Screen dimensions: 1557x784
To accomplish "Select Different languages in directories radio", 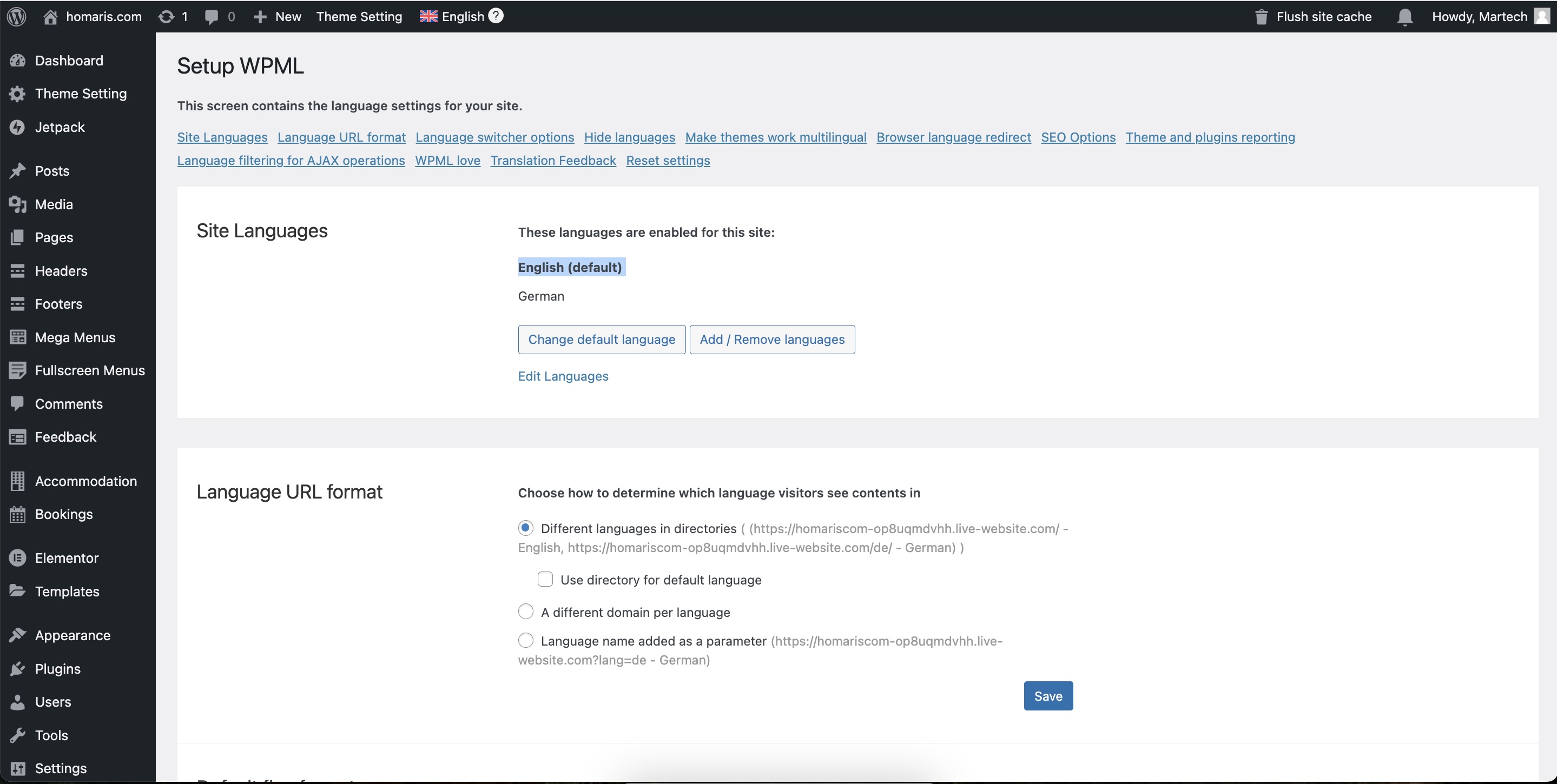I will click(526, 528).
